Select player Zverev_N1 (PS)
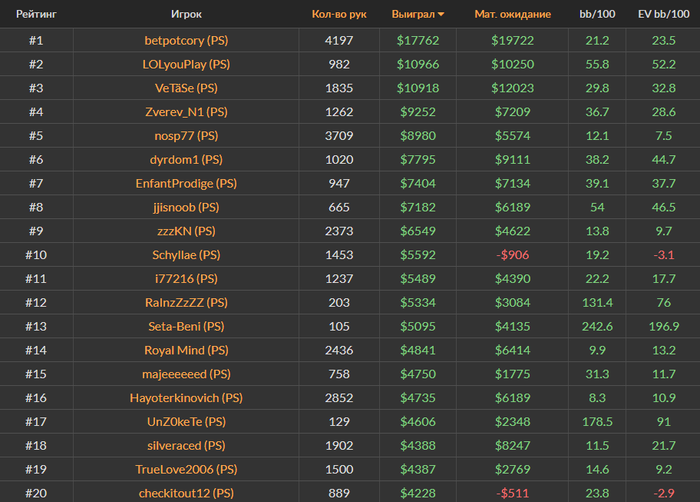The image size is (700, 502). (187, 112)
